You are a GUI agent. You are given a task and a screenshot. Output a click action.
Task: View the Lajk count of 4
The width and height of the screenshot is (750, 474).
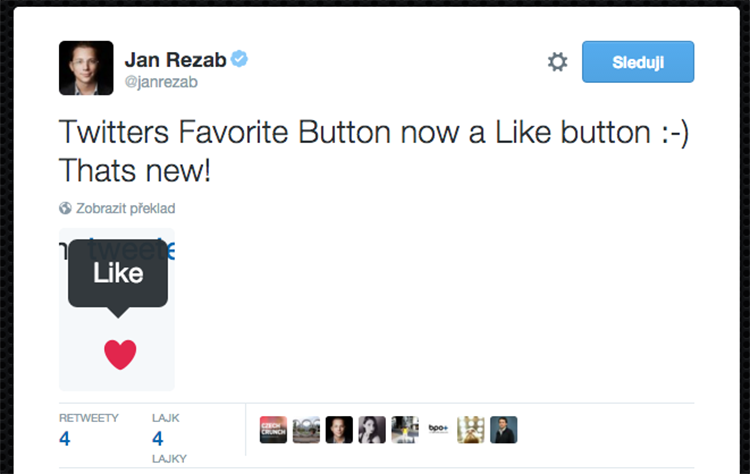(x=158, y=438)
